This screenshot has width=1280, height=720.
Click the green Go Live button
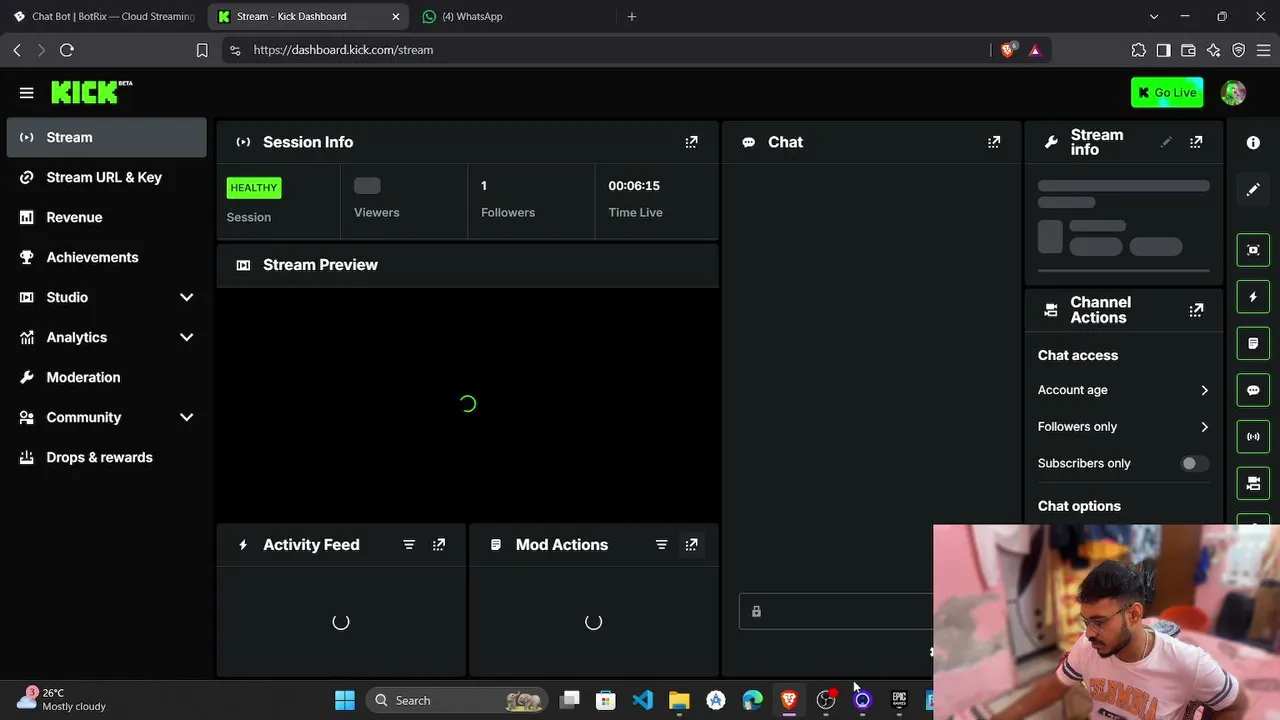tap(1167, 93)
